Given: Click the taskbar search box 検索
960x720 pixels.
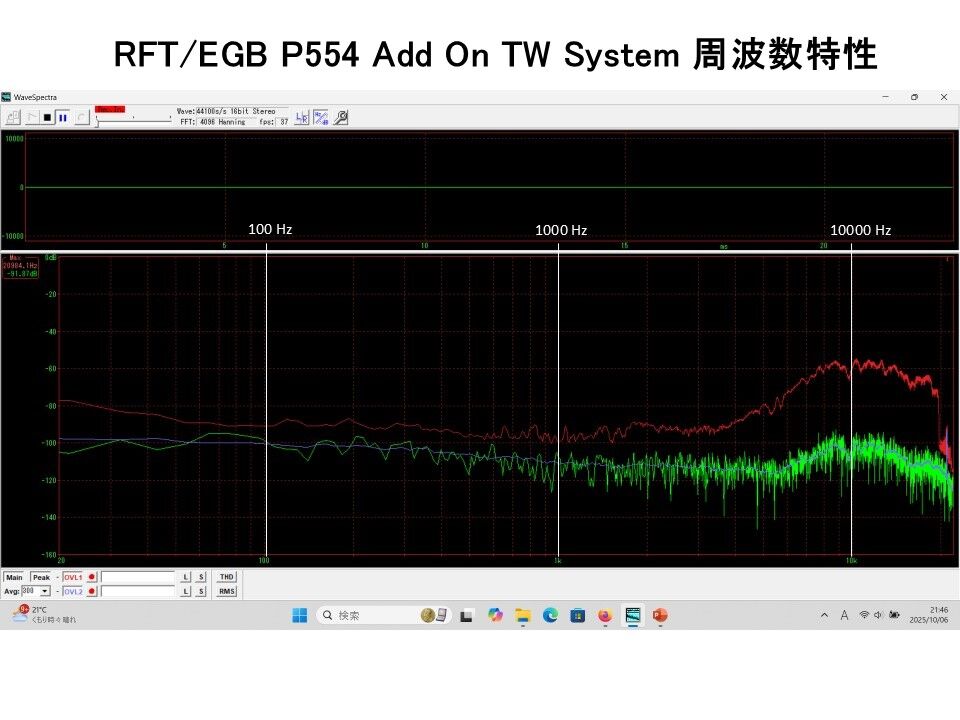Looking at the screenshot, I should point(383,615).
